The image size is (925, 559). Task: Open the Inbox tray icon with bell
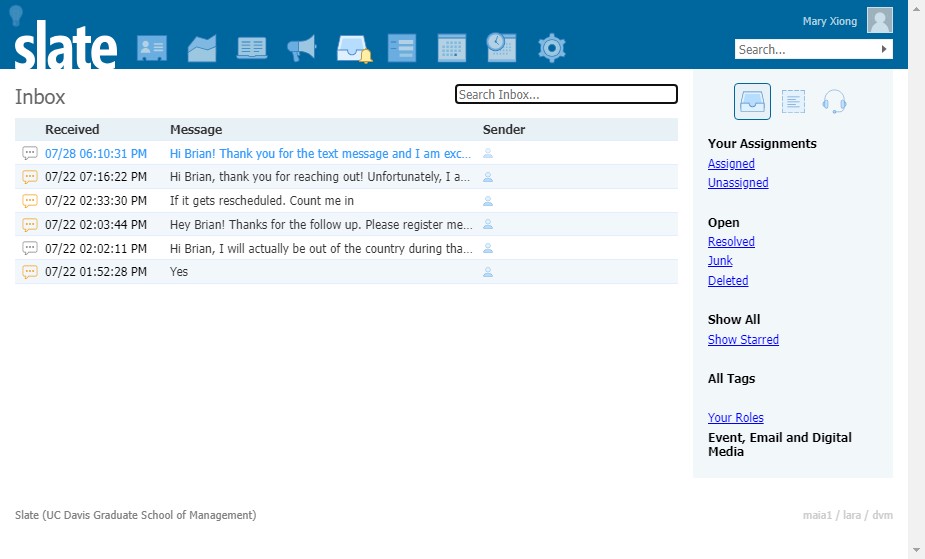coord(354,48)
